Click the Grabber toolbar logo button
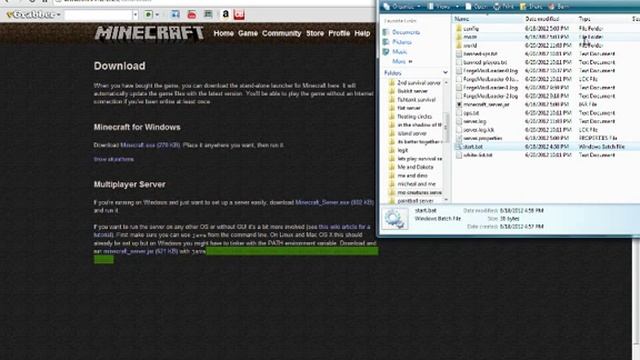640x360 pixels. 33,15
